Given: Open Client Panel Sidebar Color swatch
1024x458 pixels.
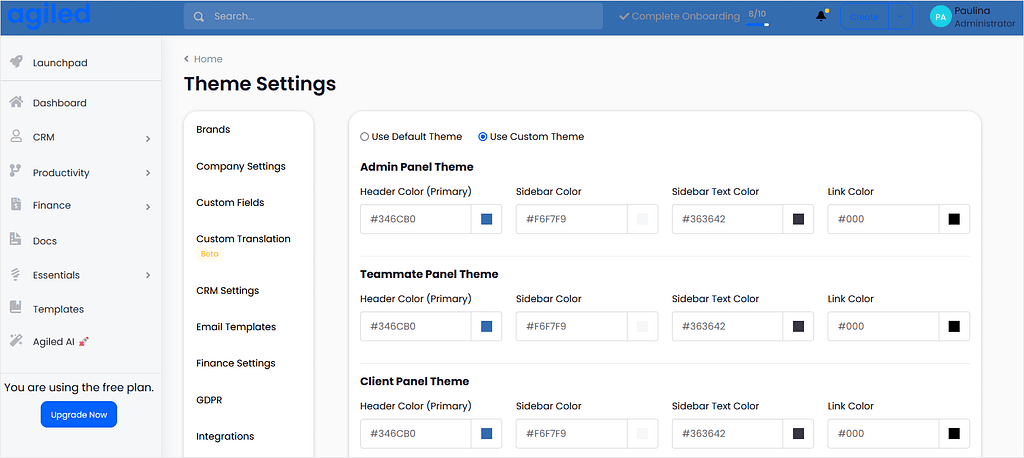Looking at the screenshot, I should coord(642,433).
